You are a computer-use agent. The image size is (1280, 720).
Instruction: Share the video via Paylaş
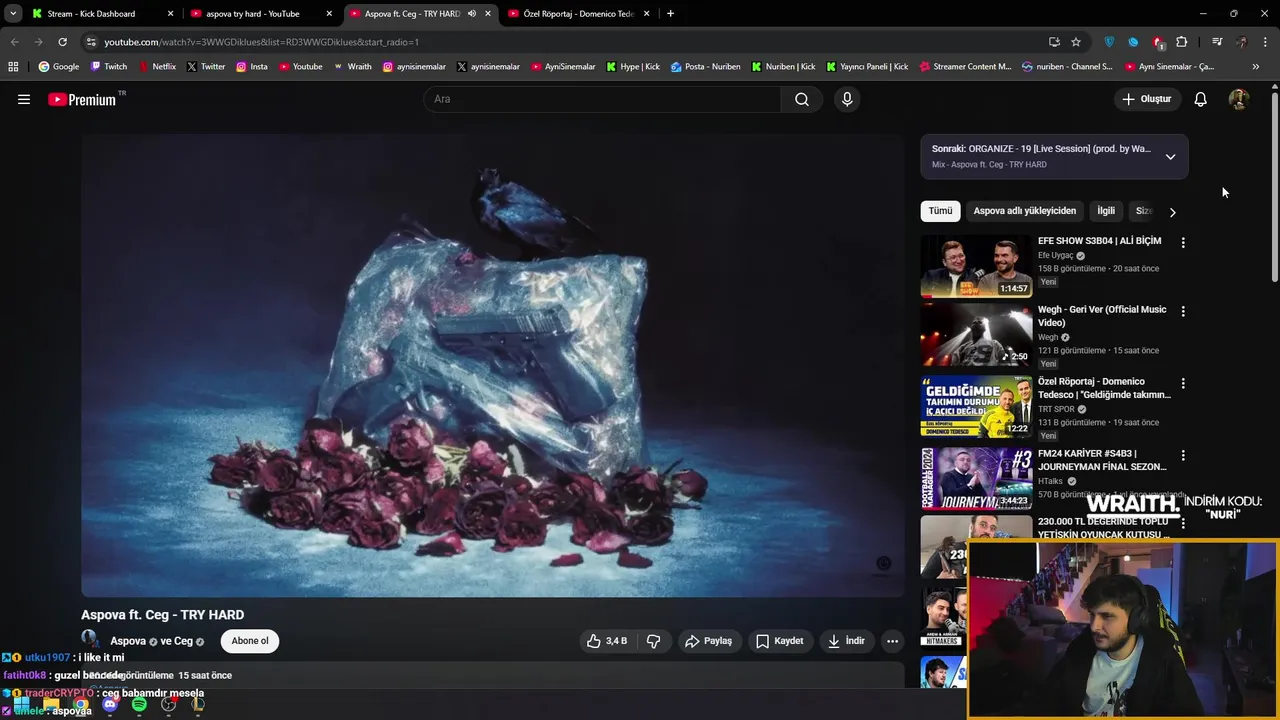[x=708, y=641]
